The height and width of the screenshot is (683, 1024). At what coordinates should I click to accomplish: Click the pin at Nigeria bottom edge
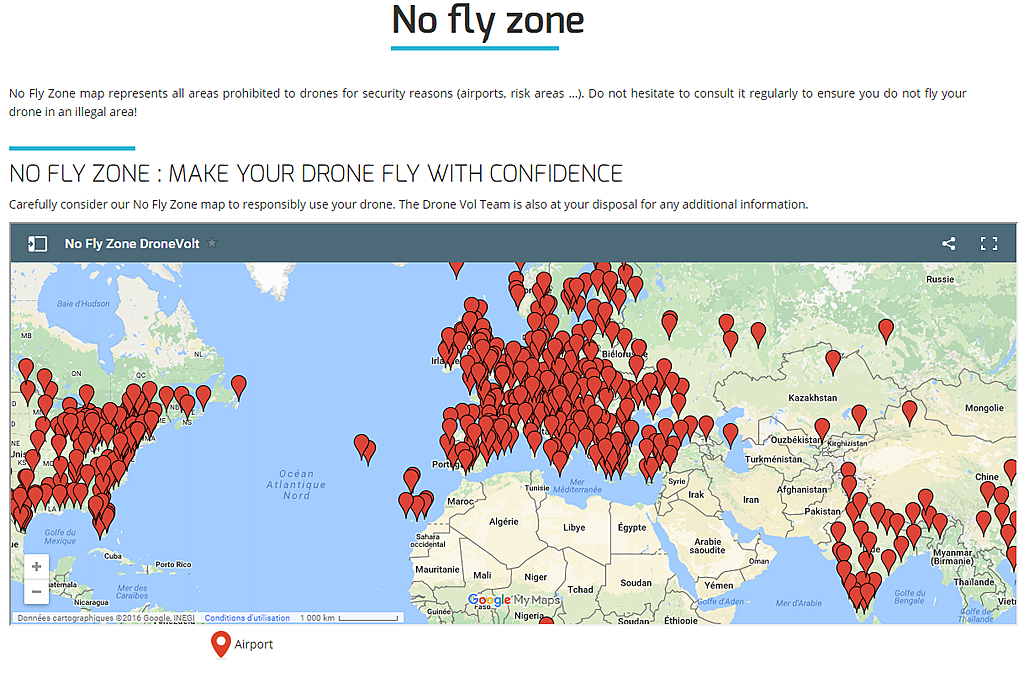point(546,621)
